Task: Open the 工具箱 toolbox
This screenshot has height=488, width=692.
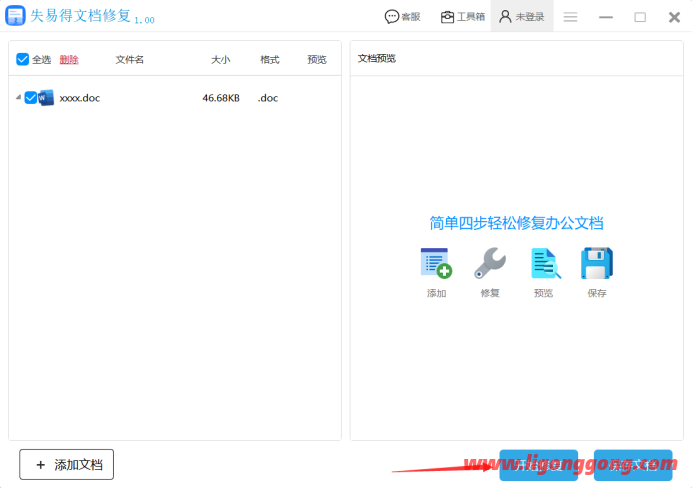Action: coord(463,17)
